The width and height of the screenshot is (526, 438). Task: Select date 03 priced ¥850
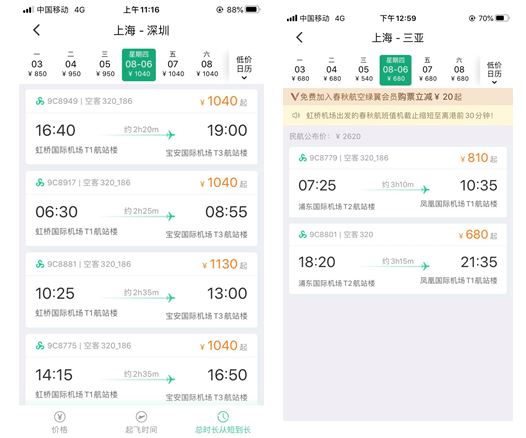pos(37,65)
